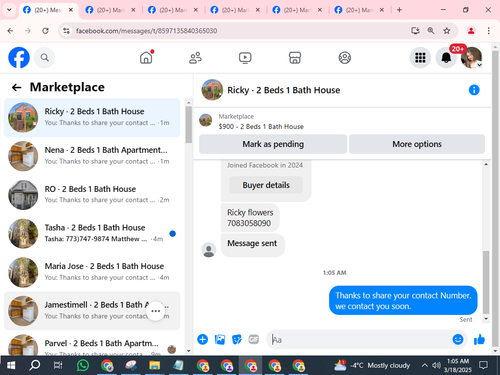Image resolution: width=500 pixels, height=375 pixels.
Task: Click the chat messages scrollbar
Action: click(x=486, y=282)
